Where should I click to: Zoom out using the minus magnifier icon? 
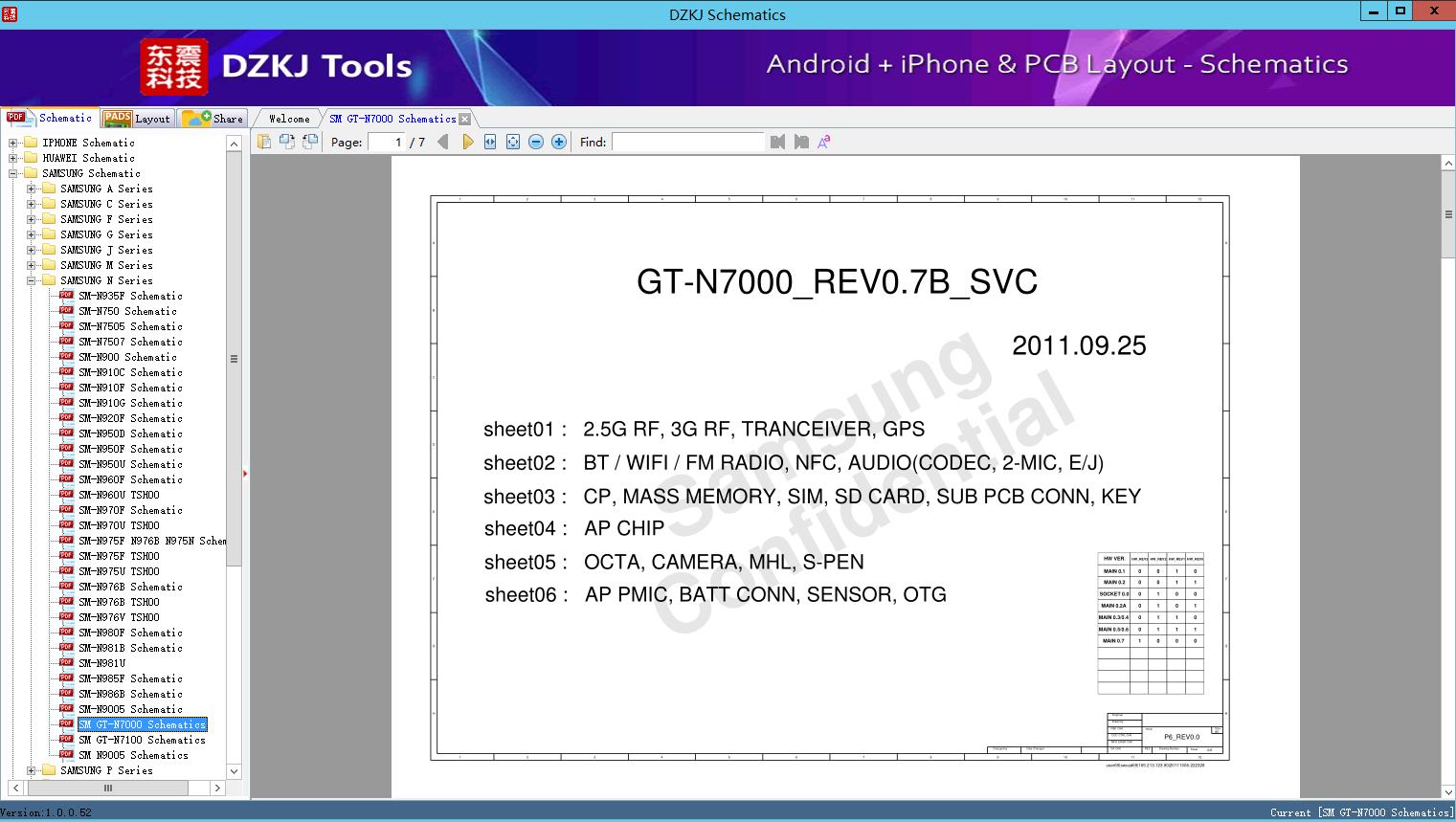[535, 142]
